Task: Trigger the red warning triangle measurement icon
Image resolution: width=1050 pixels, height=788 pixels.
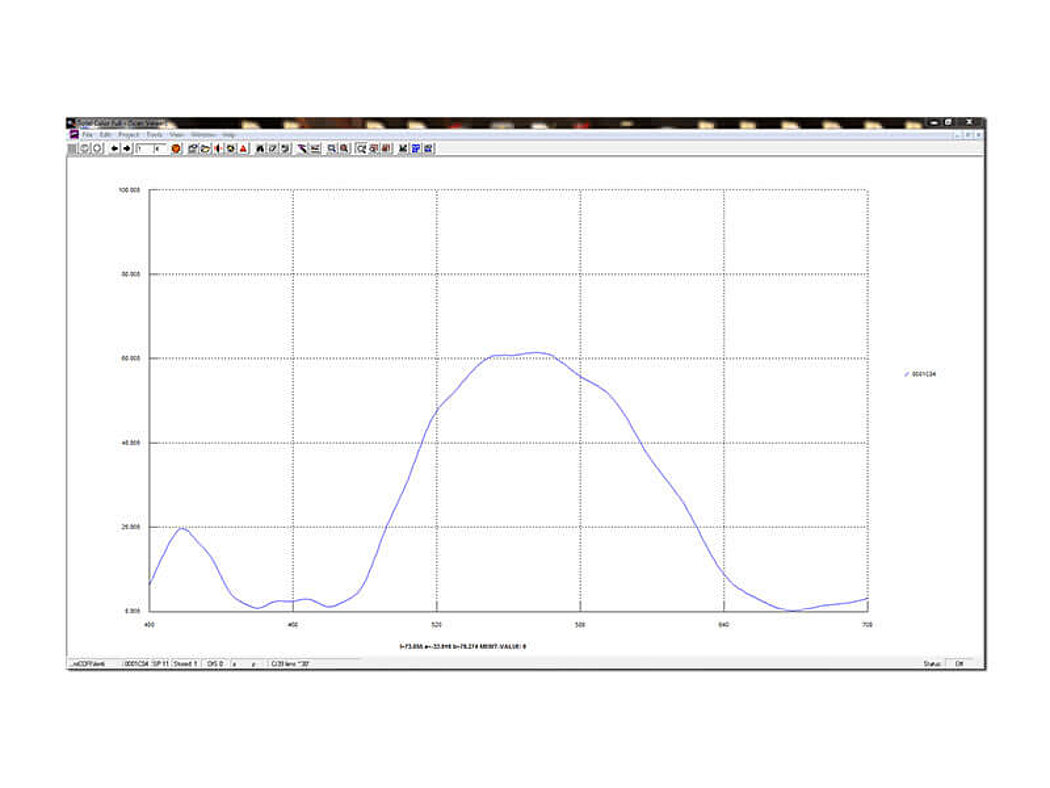Action: click(x=242, y=148)
